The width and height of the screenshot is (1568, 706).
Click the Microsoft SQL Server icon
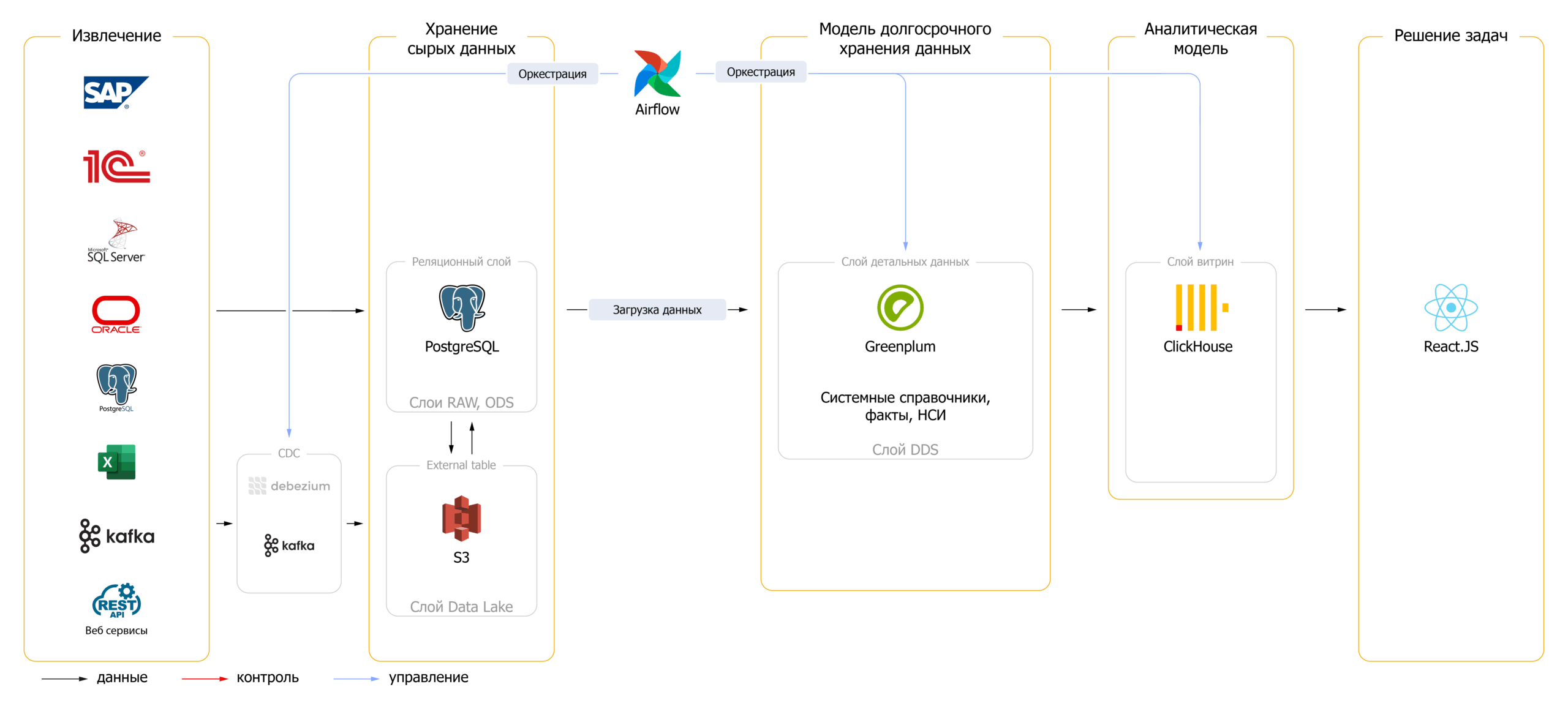pyautogui.click(x=116, y=241)
